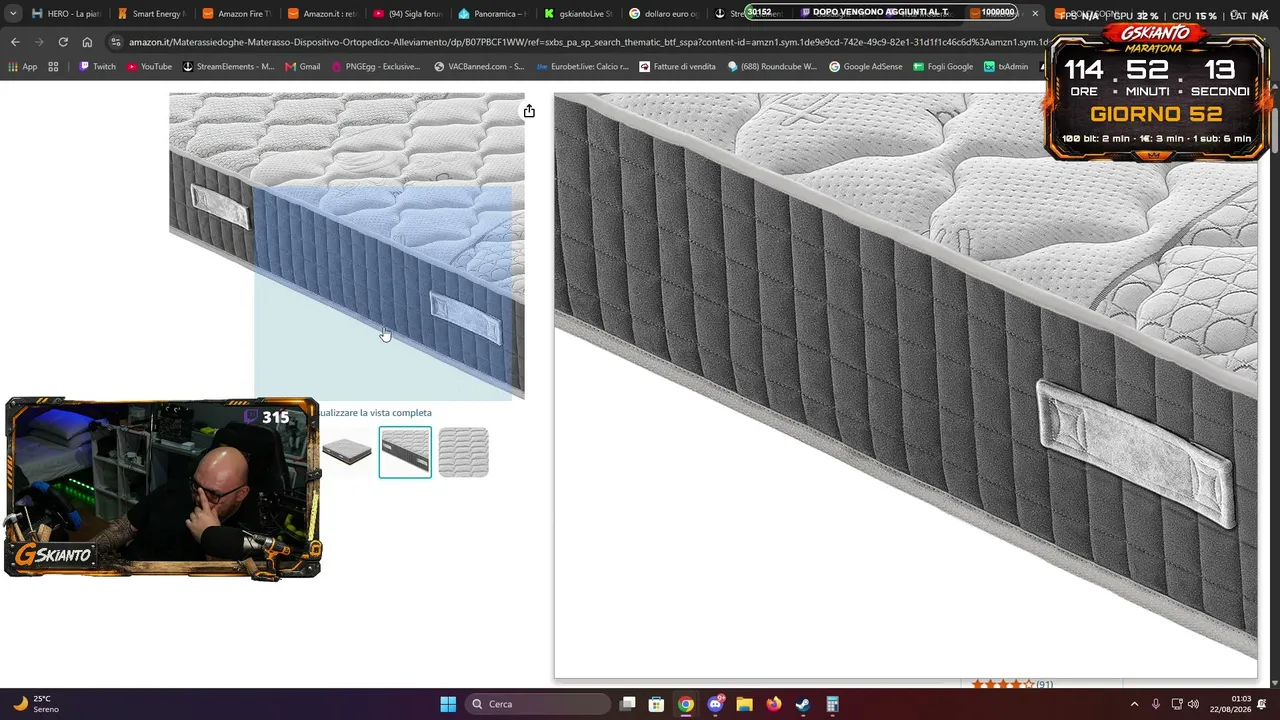The image size is (1280, 720).
Task: Open File Explorer from the taskbar
Action: click(744, 704)
